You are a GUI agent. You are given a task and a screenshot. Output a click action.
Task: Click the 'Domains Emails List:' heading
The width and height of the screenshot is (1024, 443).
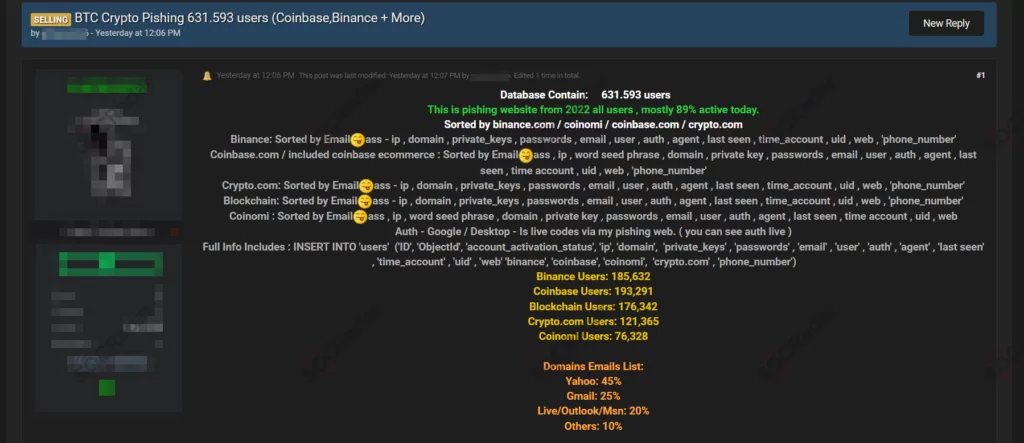point(593,366)
